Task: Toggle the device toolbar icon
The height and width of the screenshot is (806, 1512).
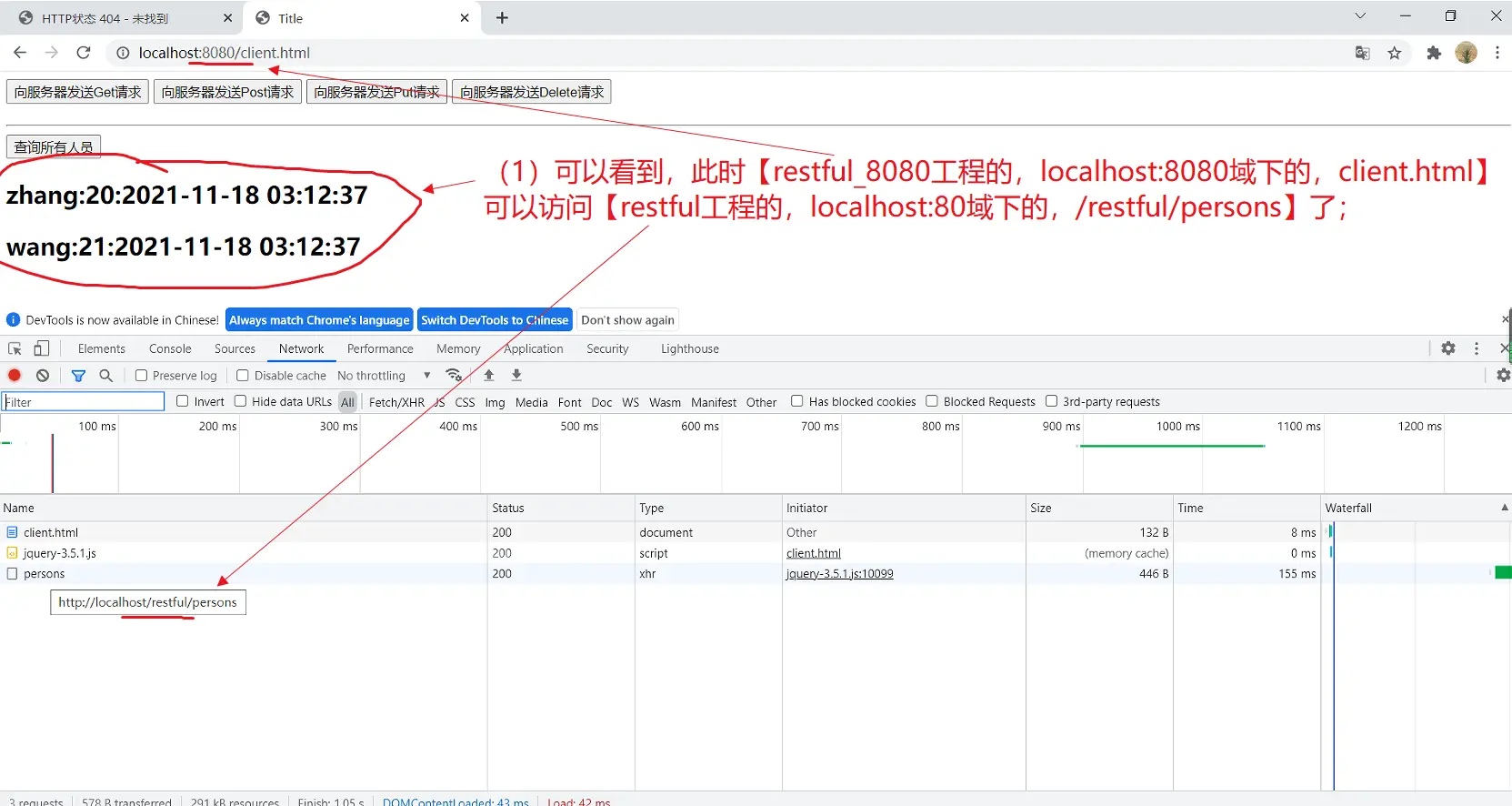Action: pos(42,348)
